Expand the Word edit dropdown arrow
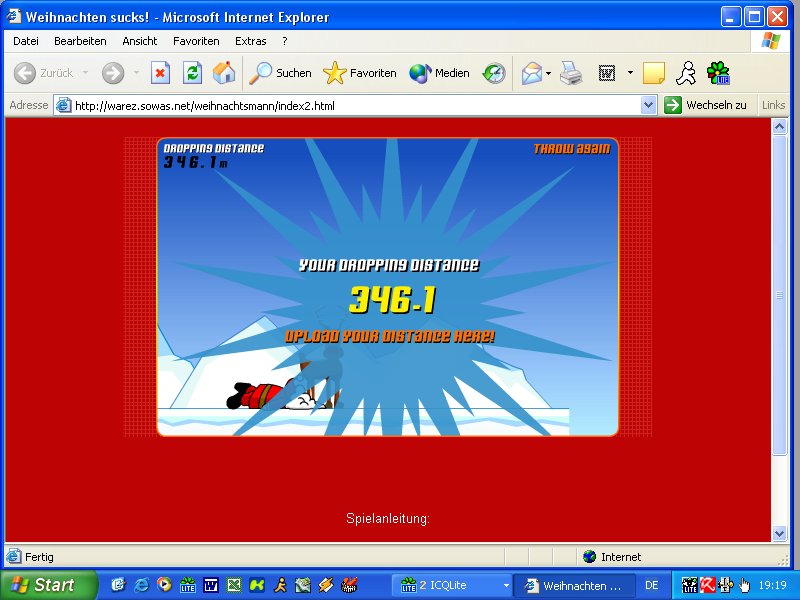 (630, 73)
